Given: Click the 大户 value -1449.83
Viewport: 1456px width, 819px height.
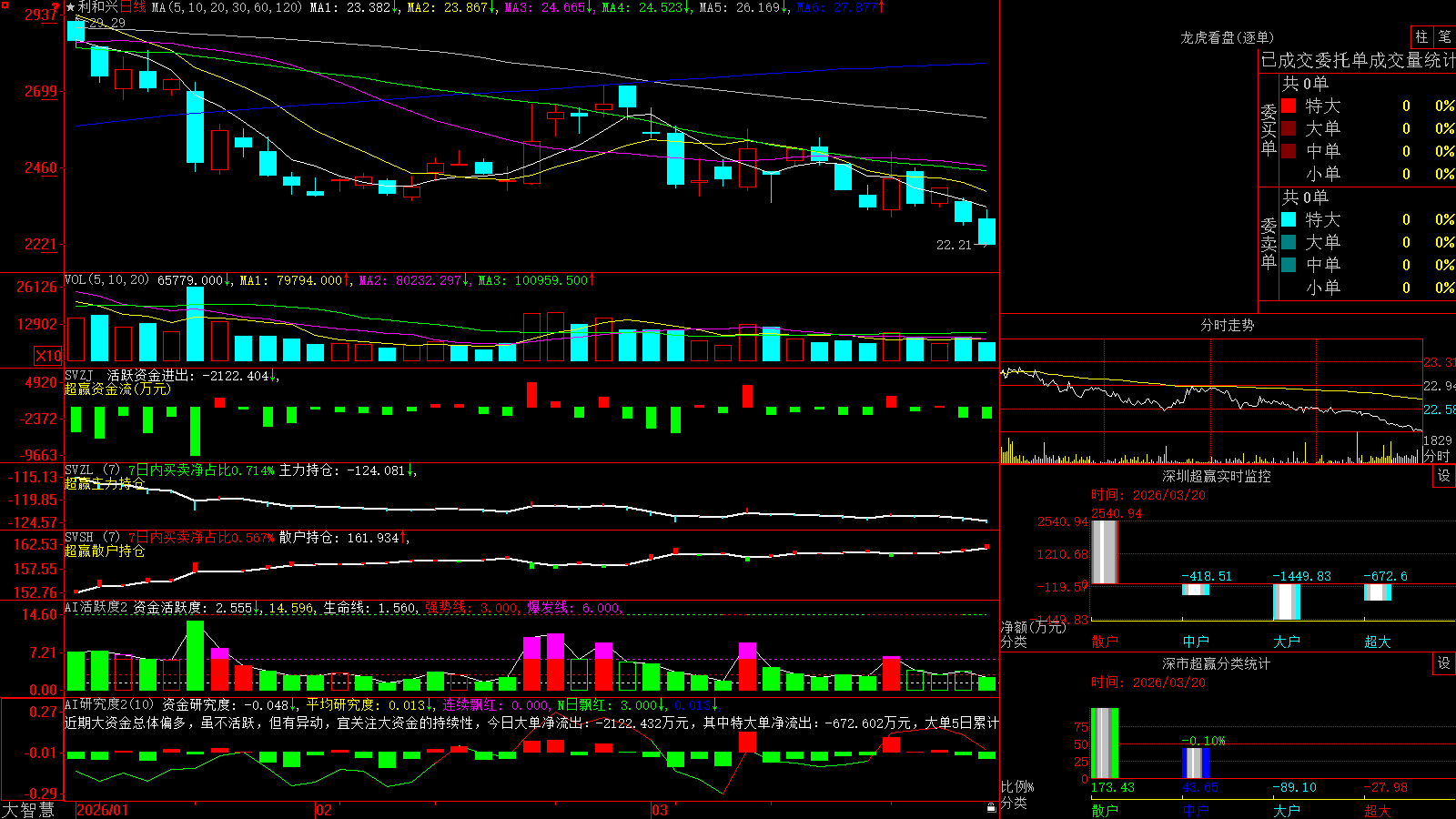Looking at the screenshot, I should [1301, 576].
